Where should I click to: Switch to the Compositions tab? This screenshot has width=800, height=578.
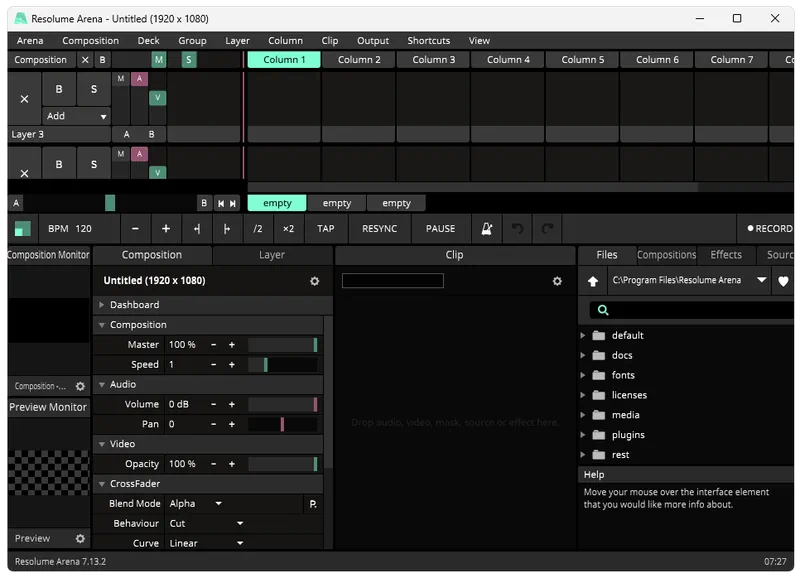[666, 255]
